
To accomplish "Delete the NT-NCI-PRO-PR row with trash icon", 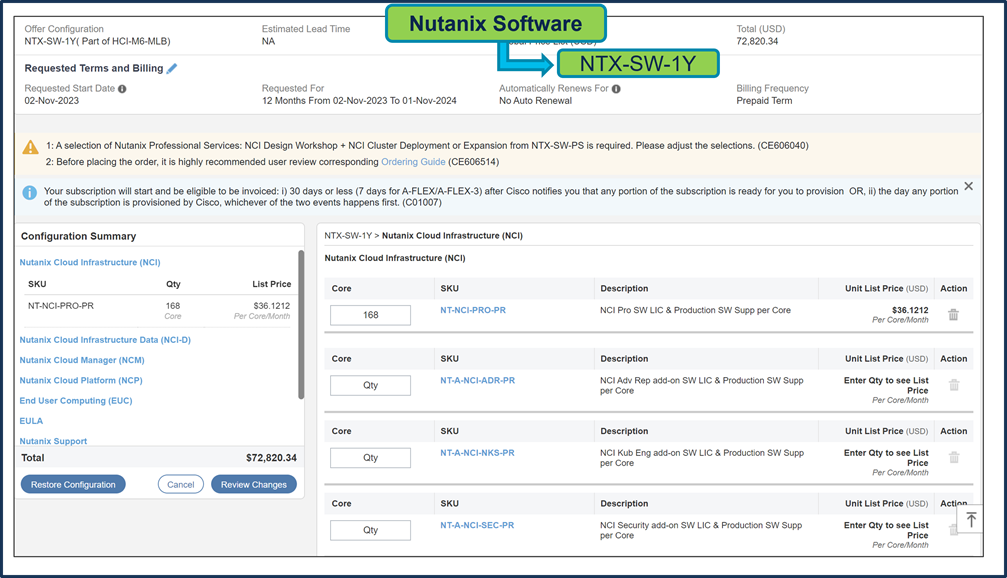I will (954, 315).
